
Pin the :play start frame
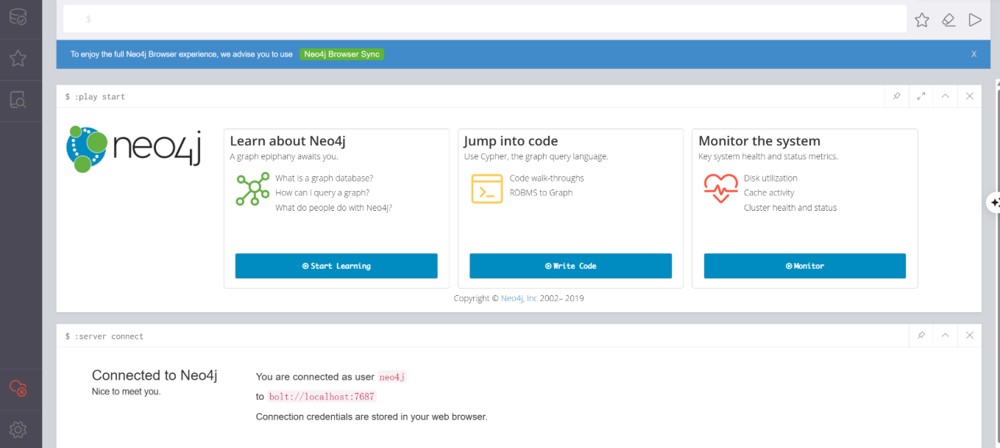[x=897, y=96]
